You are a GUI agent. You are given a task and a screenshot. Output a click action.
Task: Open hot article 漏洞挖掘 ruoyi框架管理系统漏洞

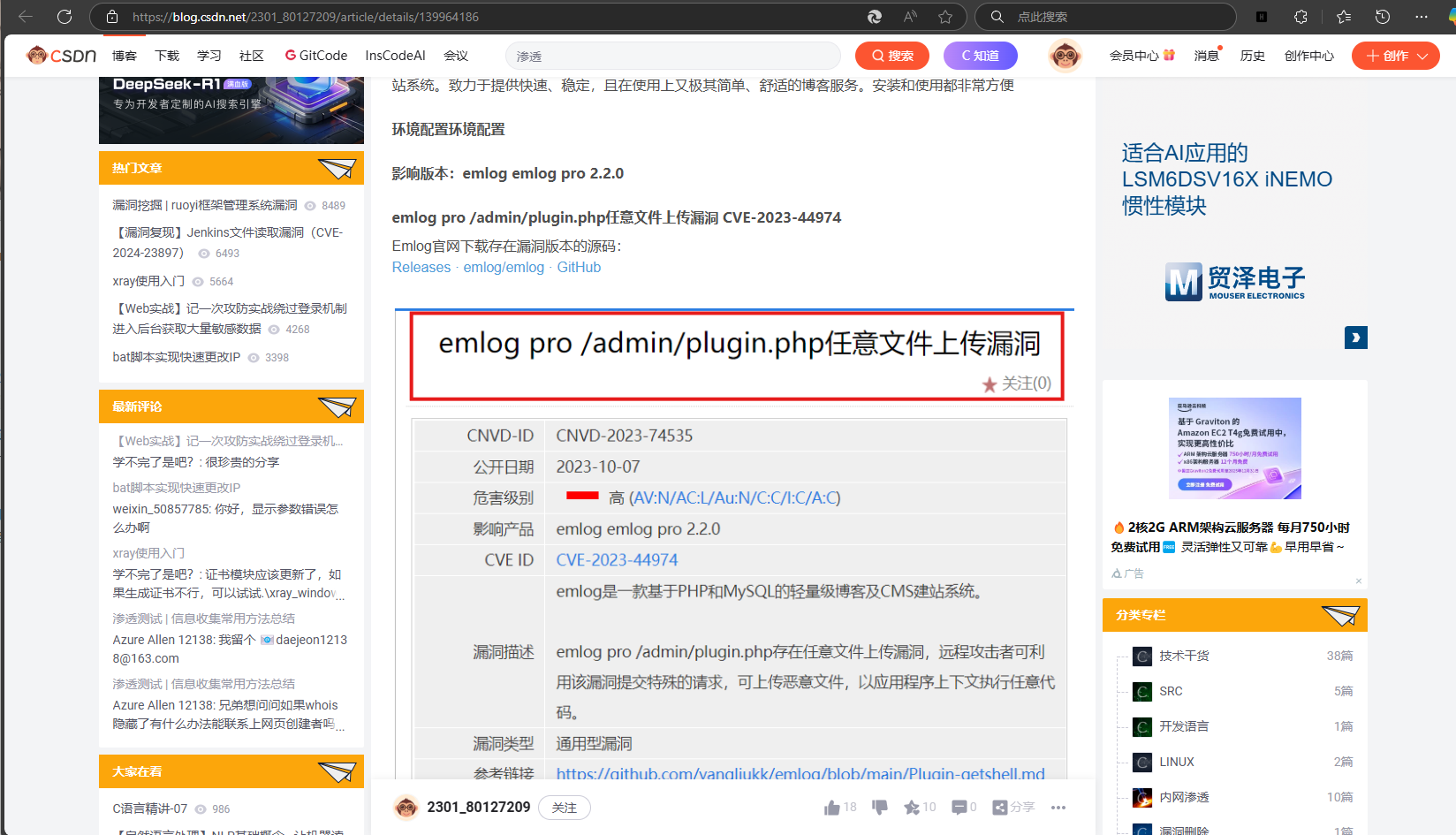tap(205, 205)
